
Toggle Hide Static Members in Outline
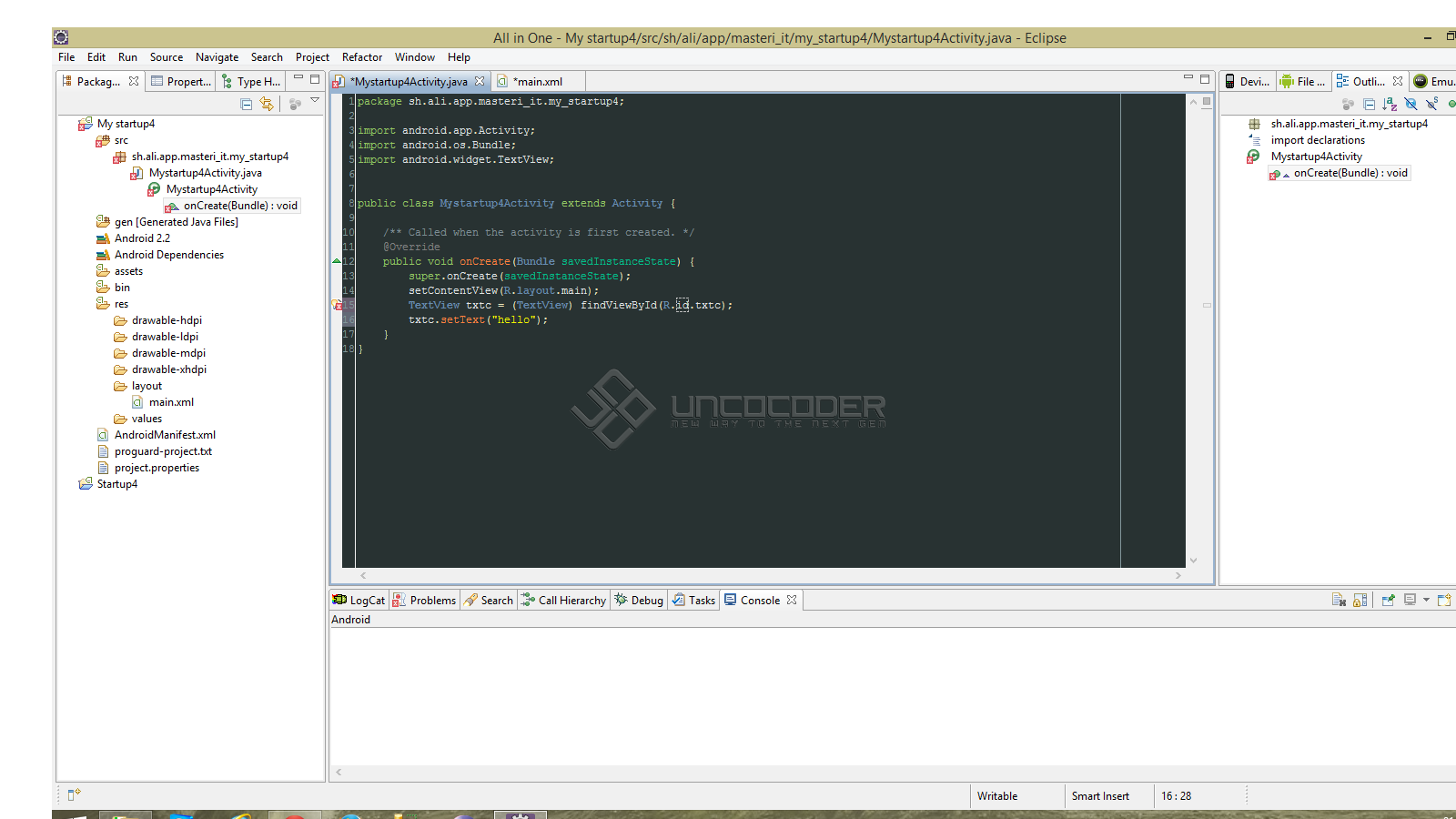click(x=1431, y=104)
